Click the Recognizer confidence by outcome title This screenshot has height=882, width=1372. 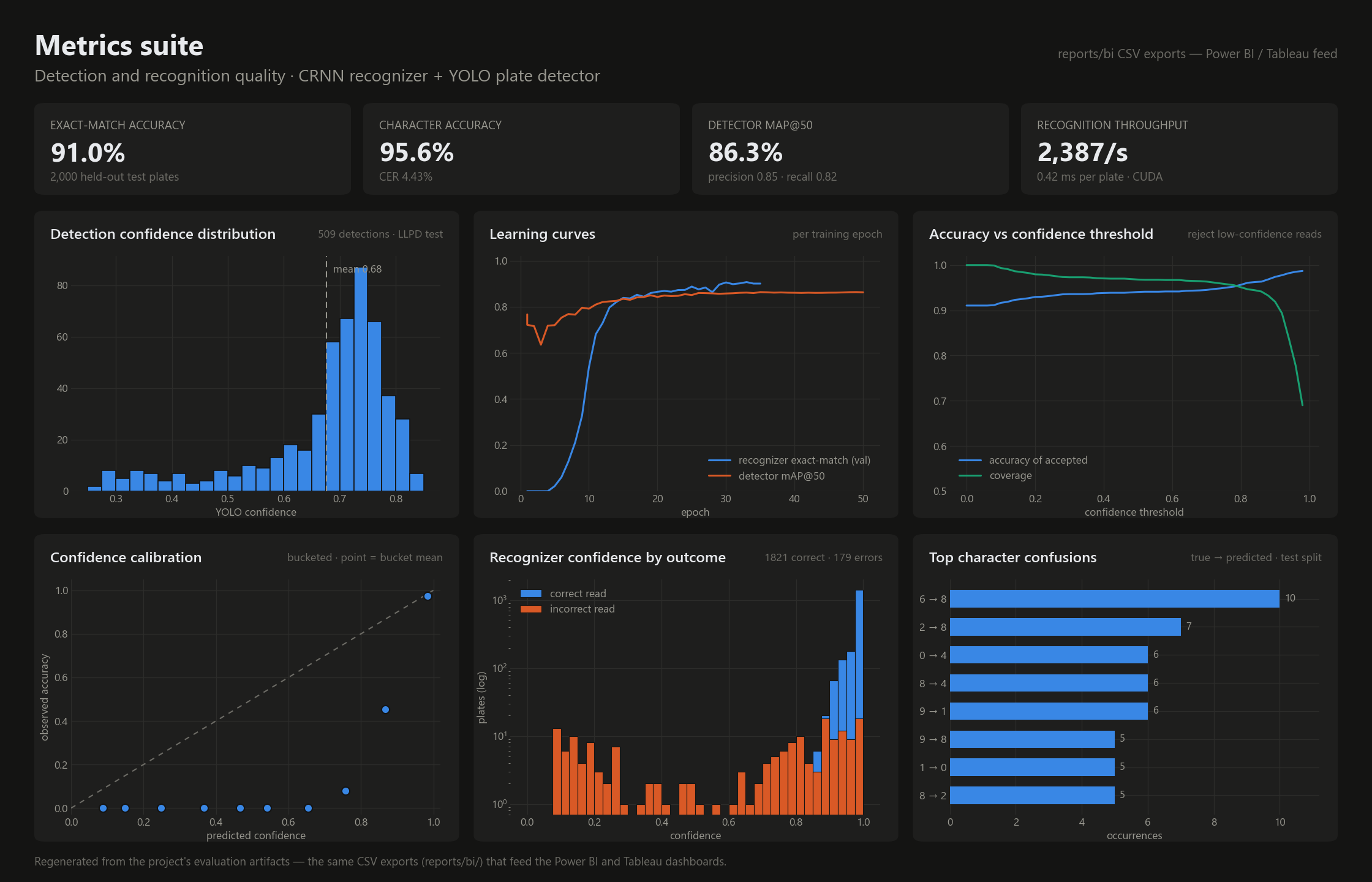608,557
